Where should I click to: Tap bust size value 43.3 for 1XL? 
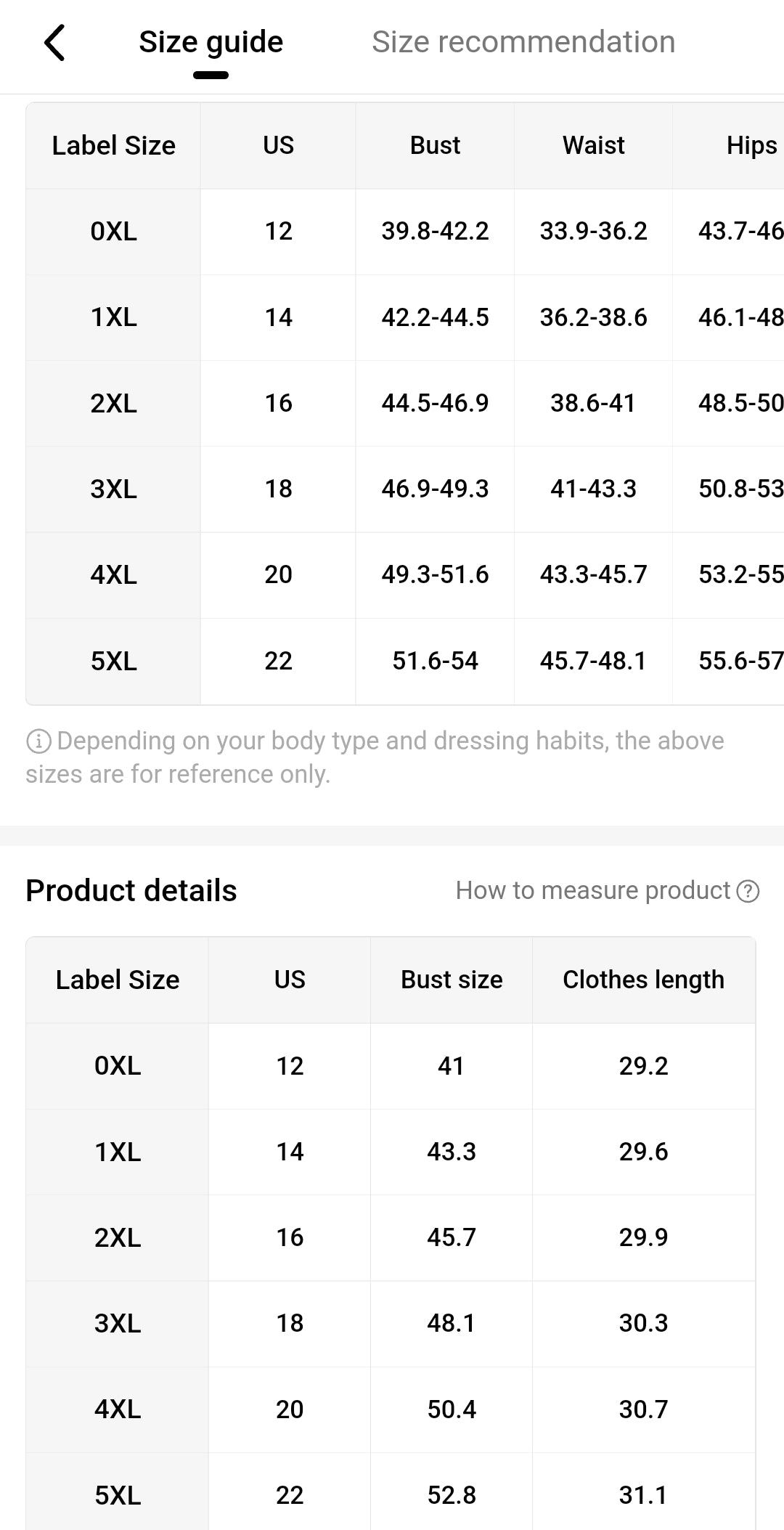452,1152
